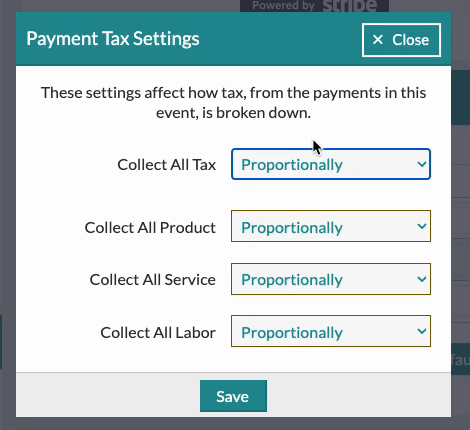Image resolution: width=470 pixels, height=430 pixels.
Task: Click the chevron arrow on Collect All Product
Action: 422,227
